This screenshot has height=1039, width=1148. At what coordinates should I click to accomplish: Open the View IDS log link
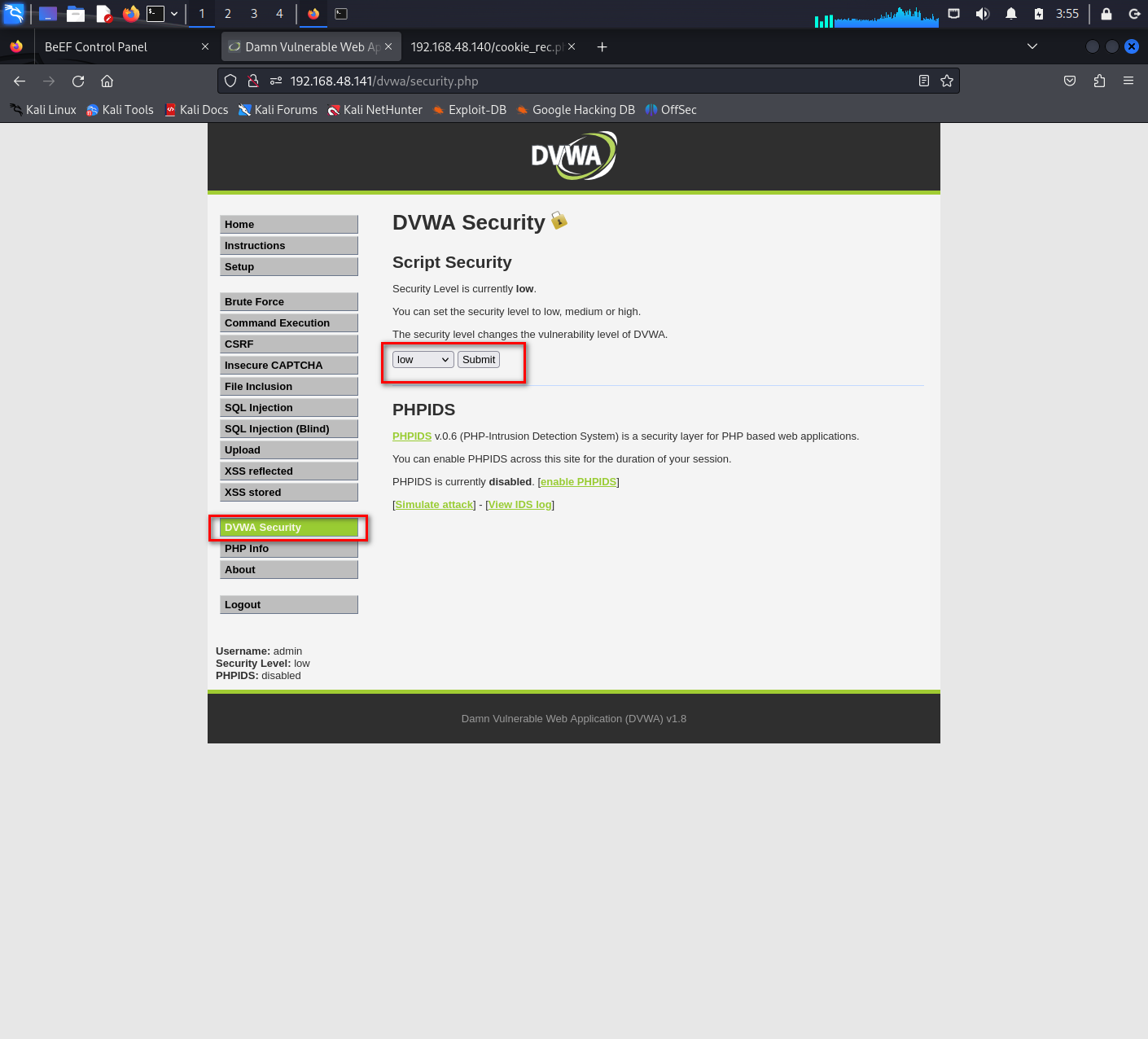[x=520, y=505]
